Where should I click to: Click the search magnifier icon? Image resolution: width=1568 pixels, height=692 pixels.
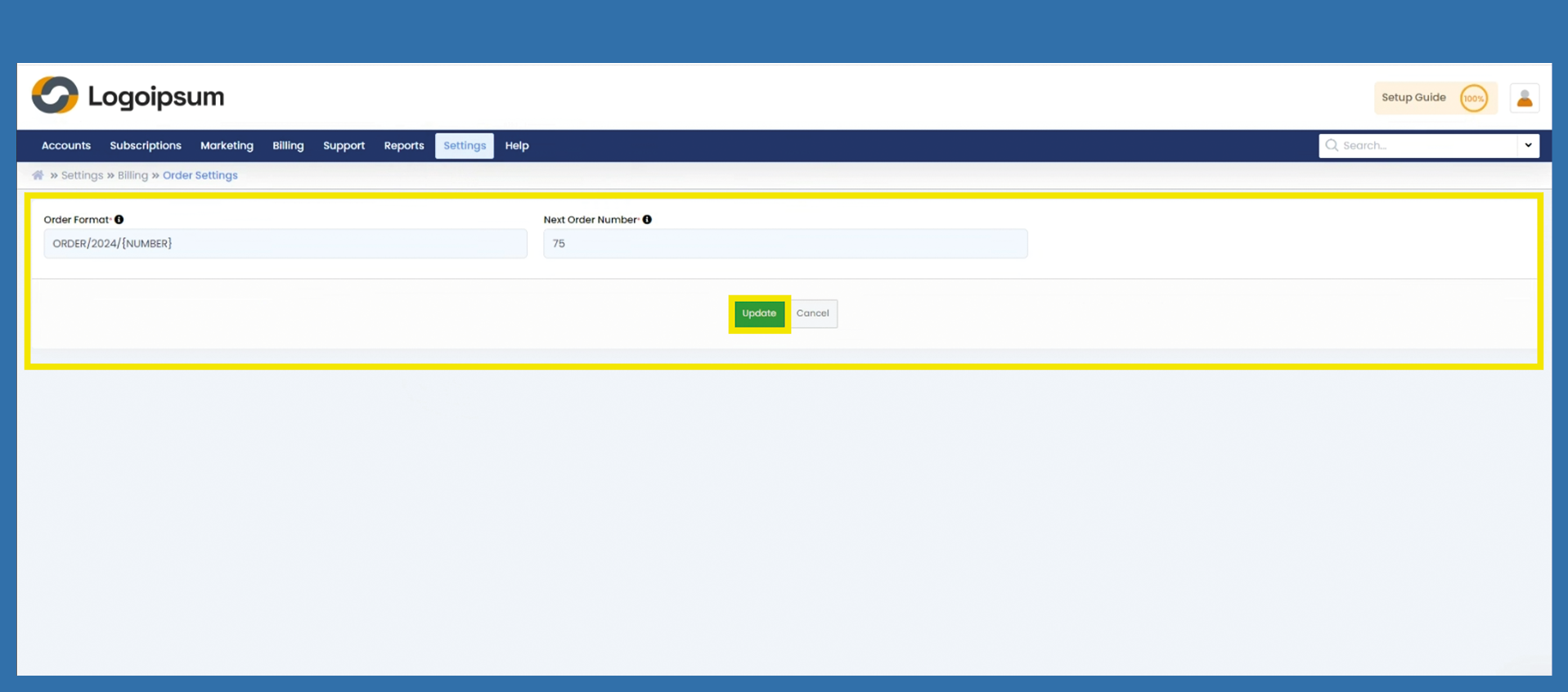point(1332,146)
